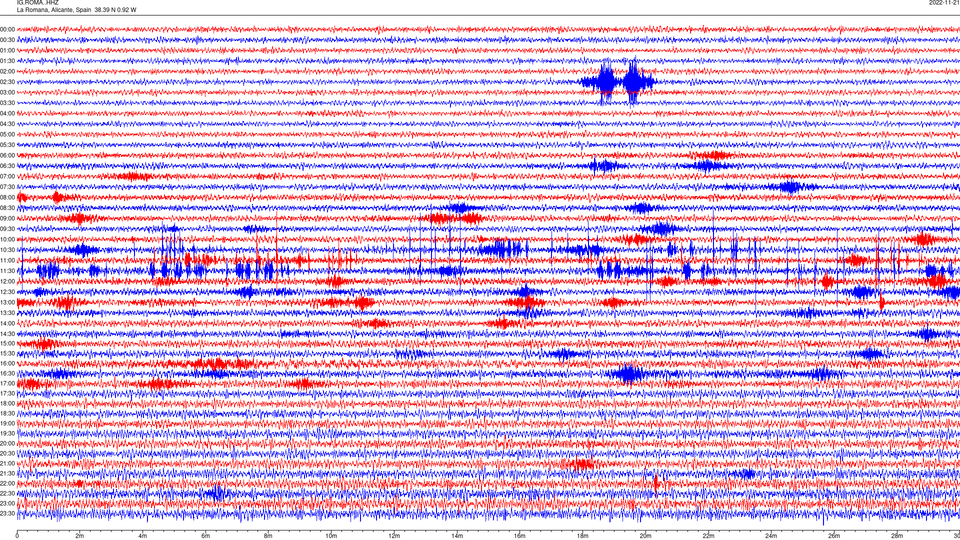The height and width of the screenshot is (540, 960).
Task: Click the 19:00 row label
Action: tap(7, 423)
